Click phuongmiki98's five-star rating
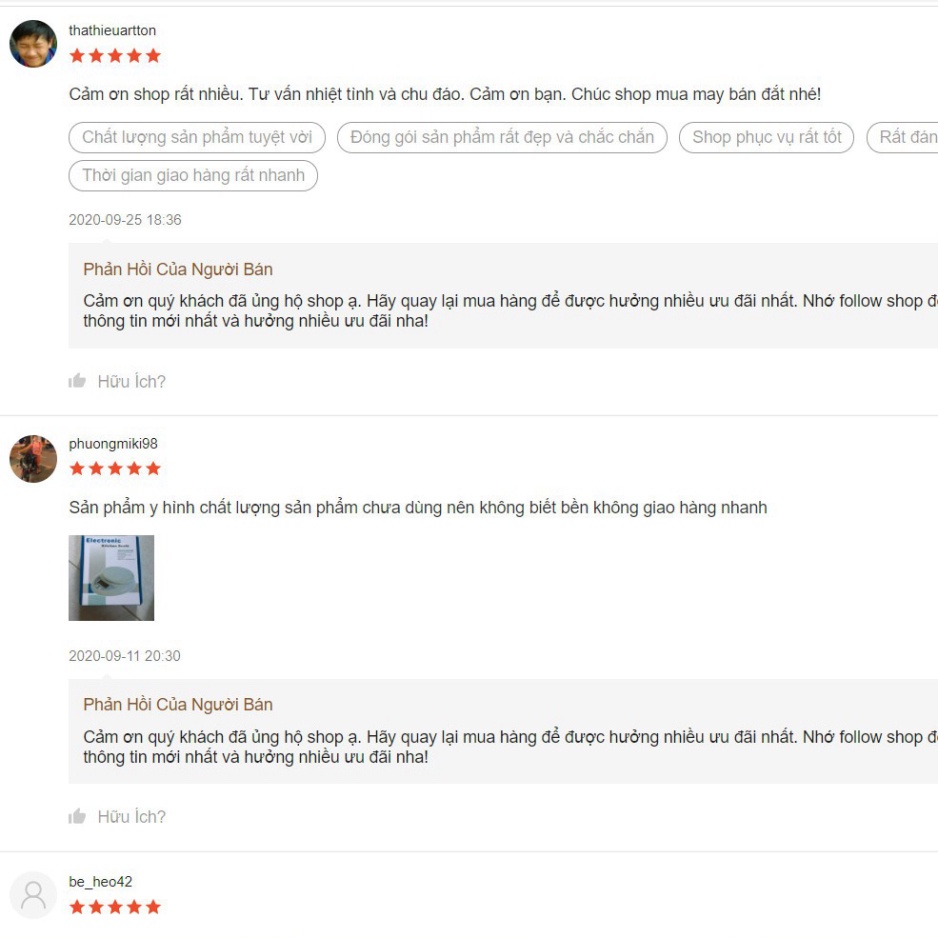938x938 pixels. (115, 468)
